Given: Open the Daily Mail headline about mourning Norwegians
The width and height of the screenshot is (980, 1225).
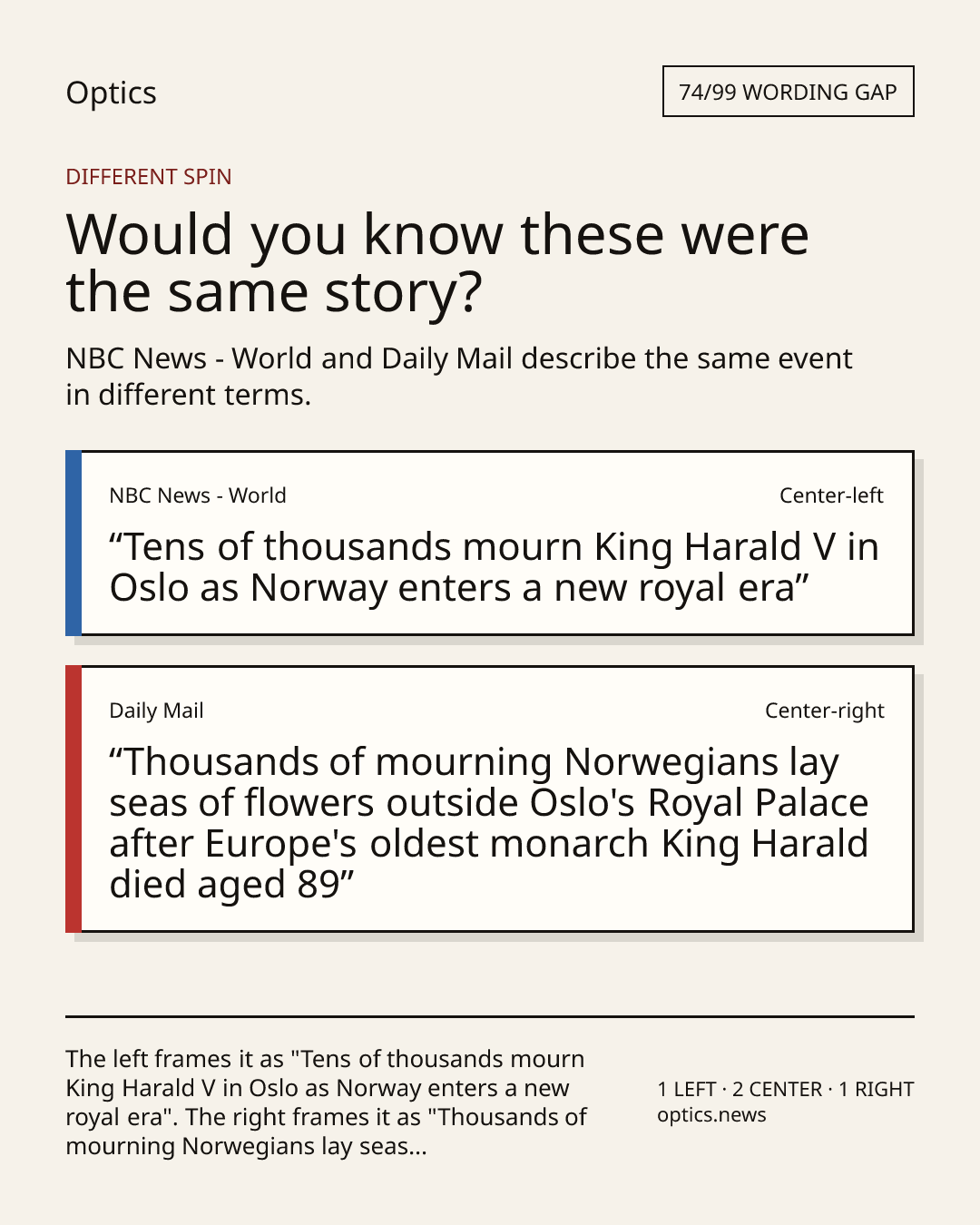Looking at the screenshot, I should 489,823.
